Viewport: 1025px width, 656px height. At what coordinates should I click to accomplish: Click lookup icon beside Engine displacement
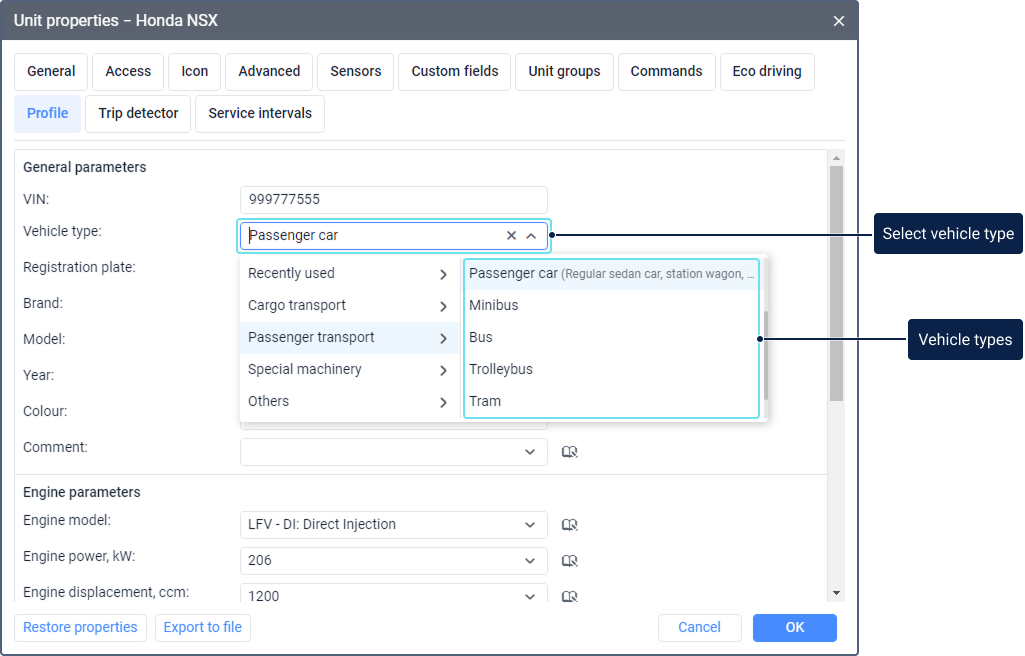tap(570, 597)
